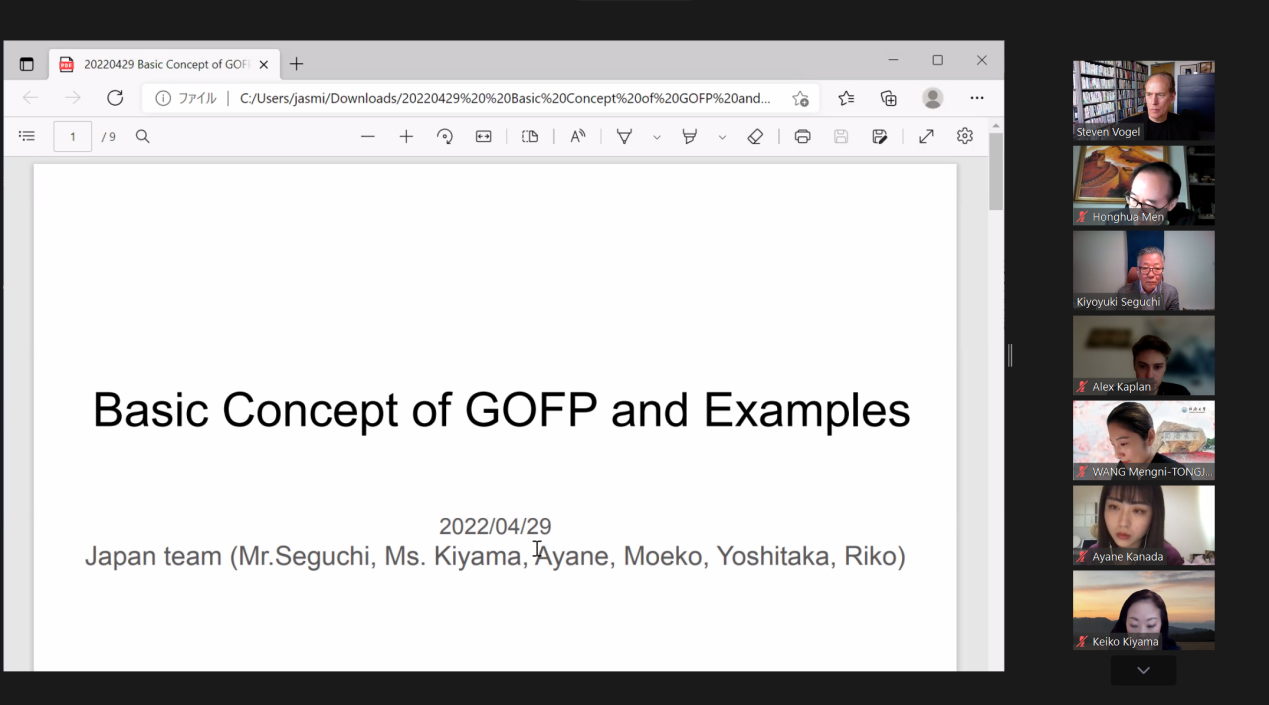Expand more participants with the down chevron
Viewport: 1269px width, 705px height.
click(1143, 670)
